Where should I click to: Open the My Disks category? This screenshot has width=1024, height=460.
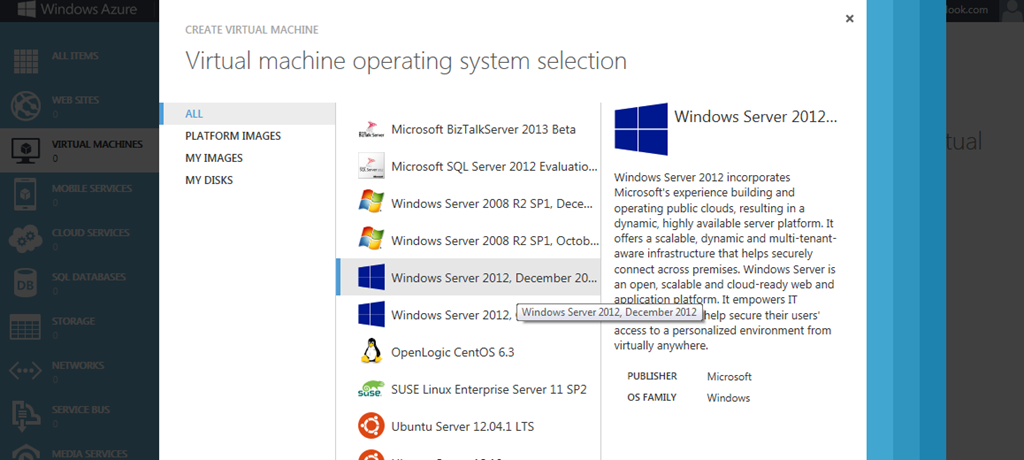tap(210, 180)
